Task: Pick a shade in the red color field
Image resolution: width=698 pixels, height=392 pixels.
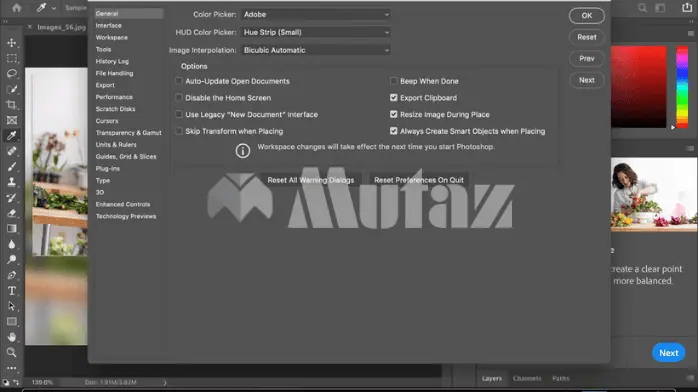Action: pos(638,87)
